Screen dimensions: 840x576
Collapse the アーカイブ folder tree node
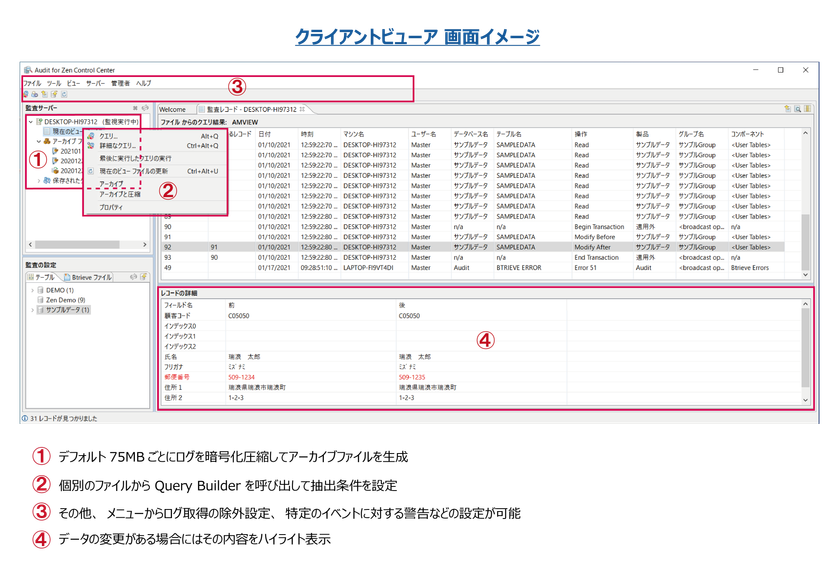38,142
